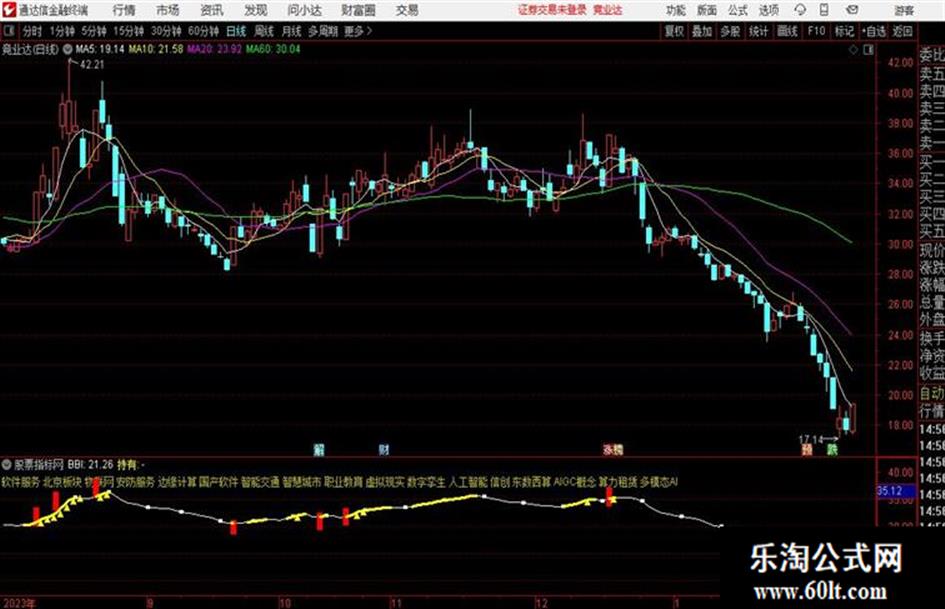This screenshot has width=945, height=609.
Task: Click the 复权 adjustment button
Action: (x=674, y=31)
